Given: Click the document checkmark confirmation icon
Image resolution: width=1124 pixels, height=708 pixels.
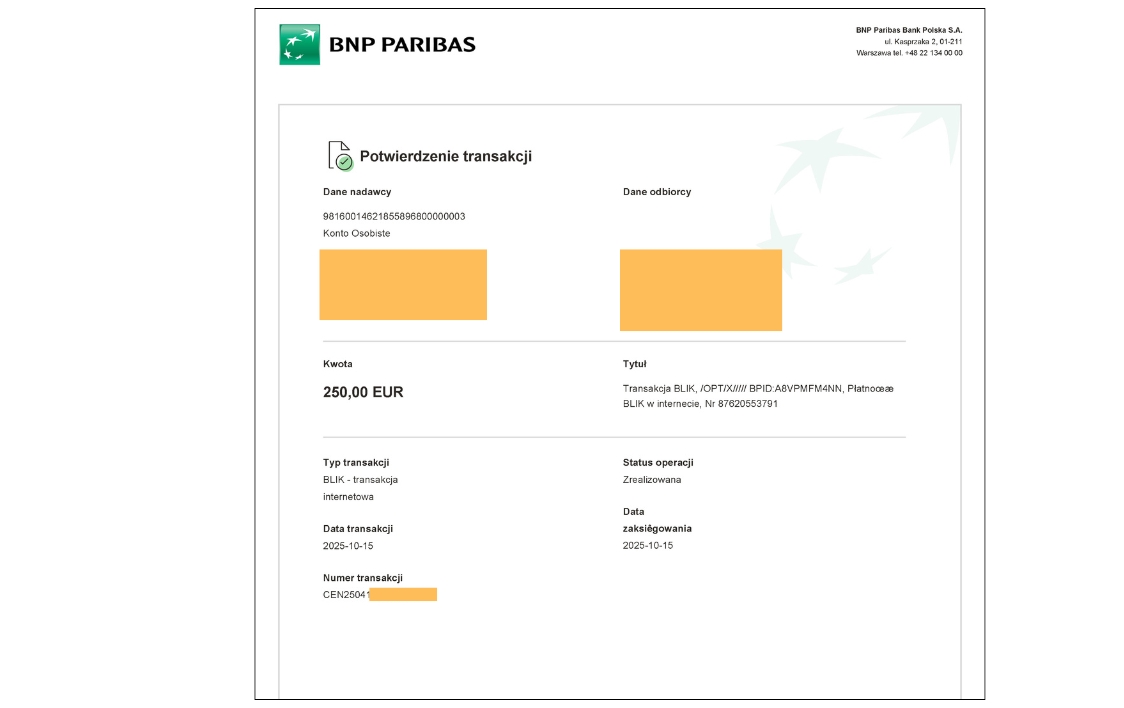Looking at the screenshot, I should 340,156.
